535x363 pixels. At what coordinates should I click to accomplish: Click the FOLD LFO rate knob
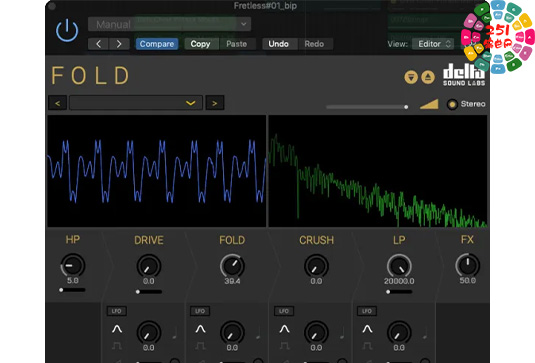[x=232, y=333]
